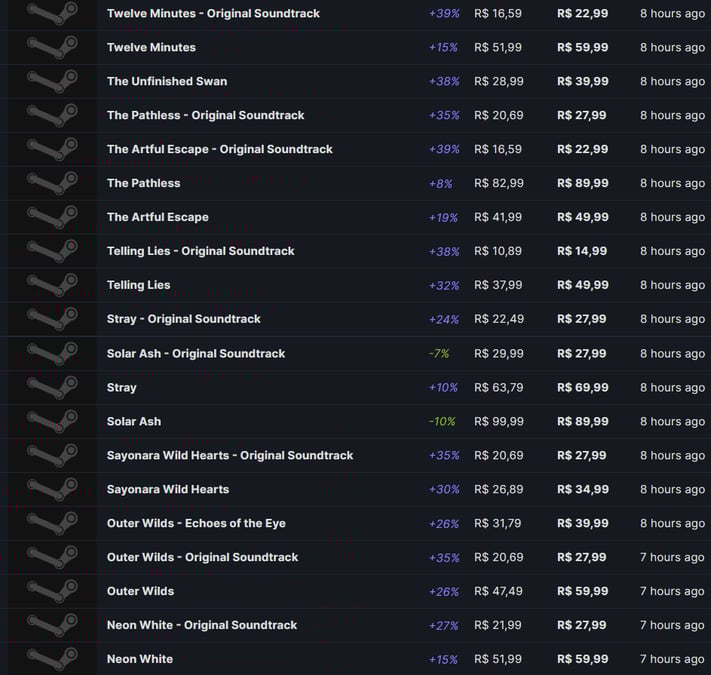The image size is (711, 675).
Task: Click R$ 47,49 old price for Outer Wilds
Action: click(498, 592)
